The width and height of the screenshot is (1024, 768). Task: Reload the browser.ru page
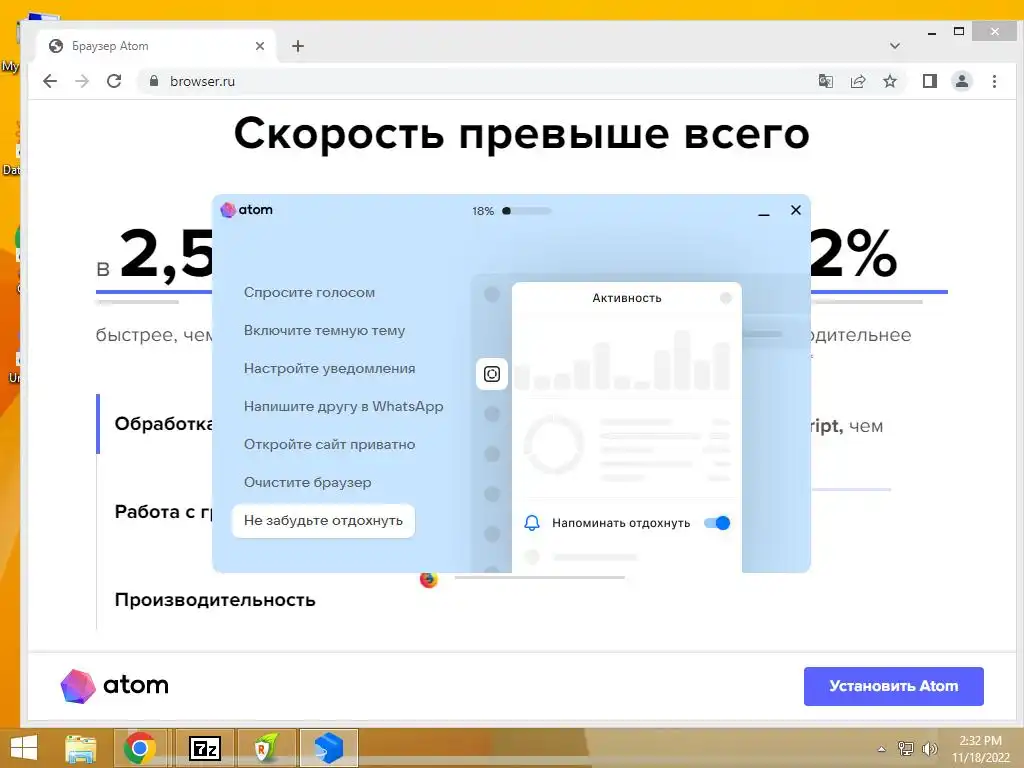114,81
